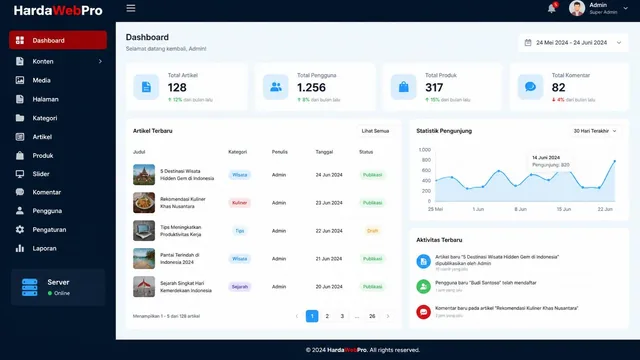Click the Server stack icon
The width and height of the screenshot is (640, 360).
point(29,287)
